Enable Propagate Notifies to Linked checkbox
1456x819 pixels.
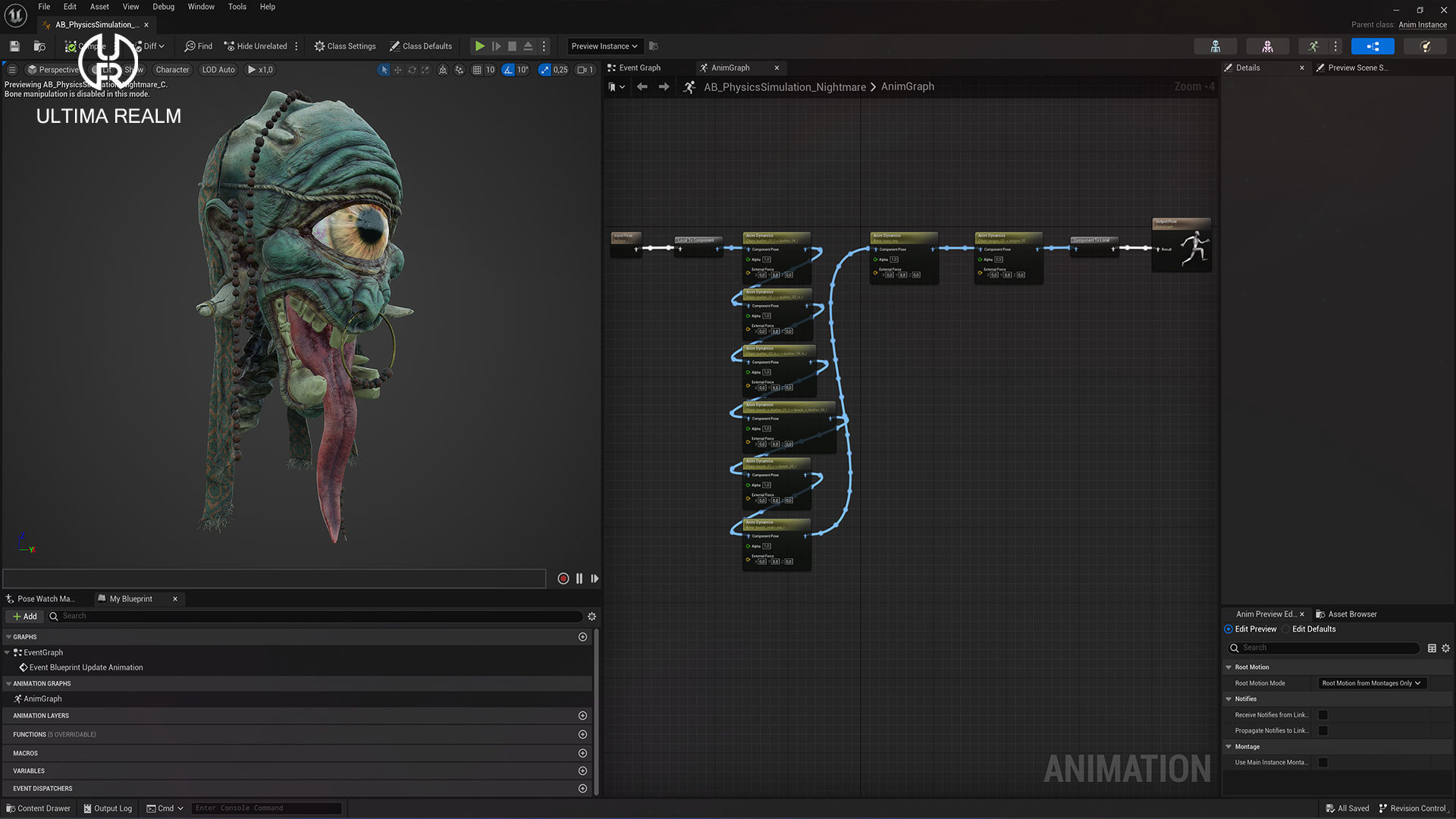click(1323, 731)
